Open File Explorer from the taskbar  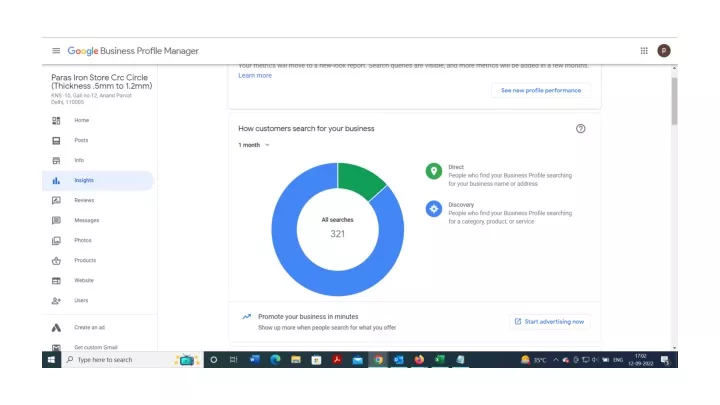tap(296, 360)
